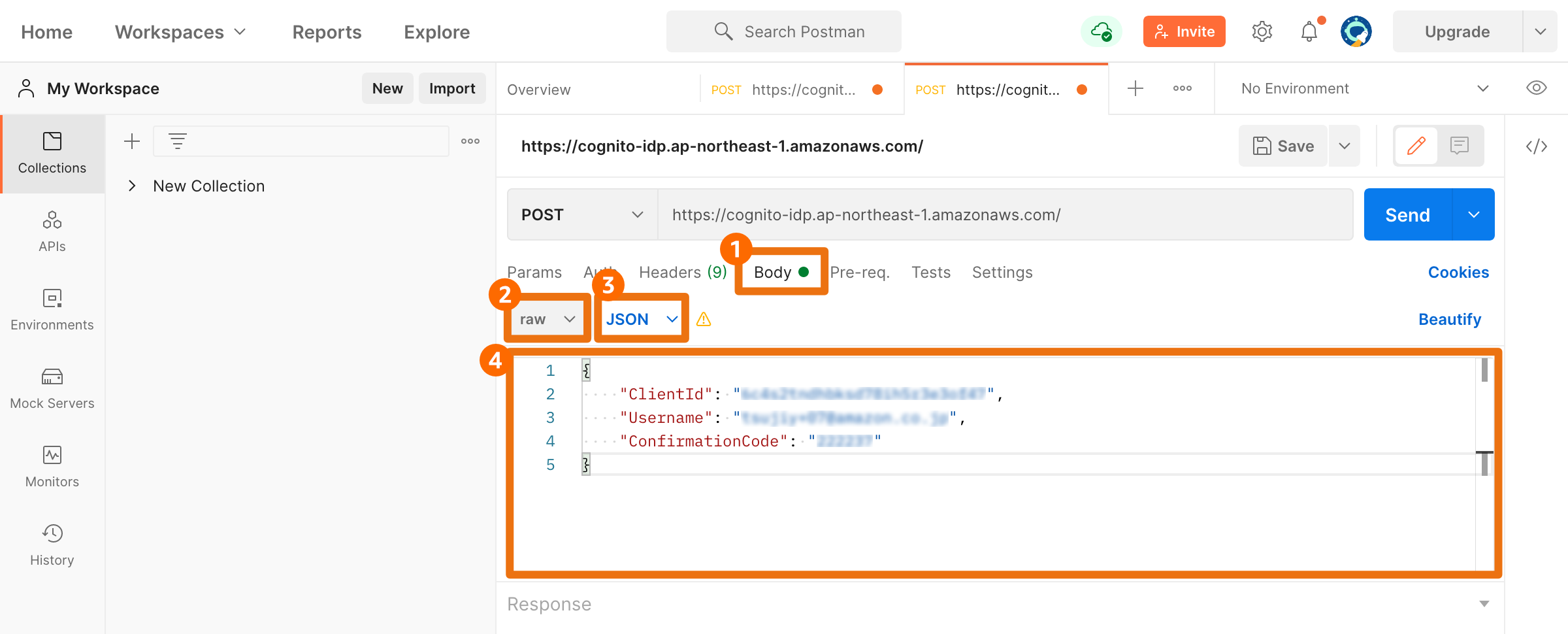Click the search magnifier in Search Postman
This screenshot has width=1568, height=634.
pos(723,31)
